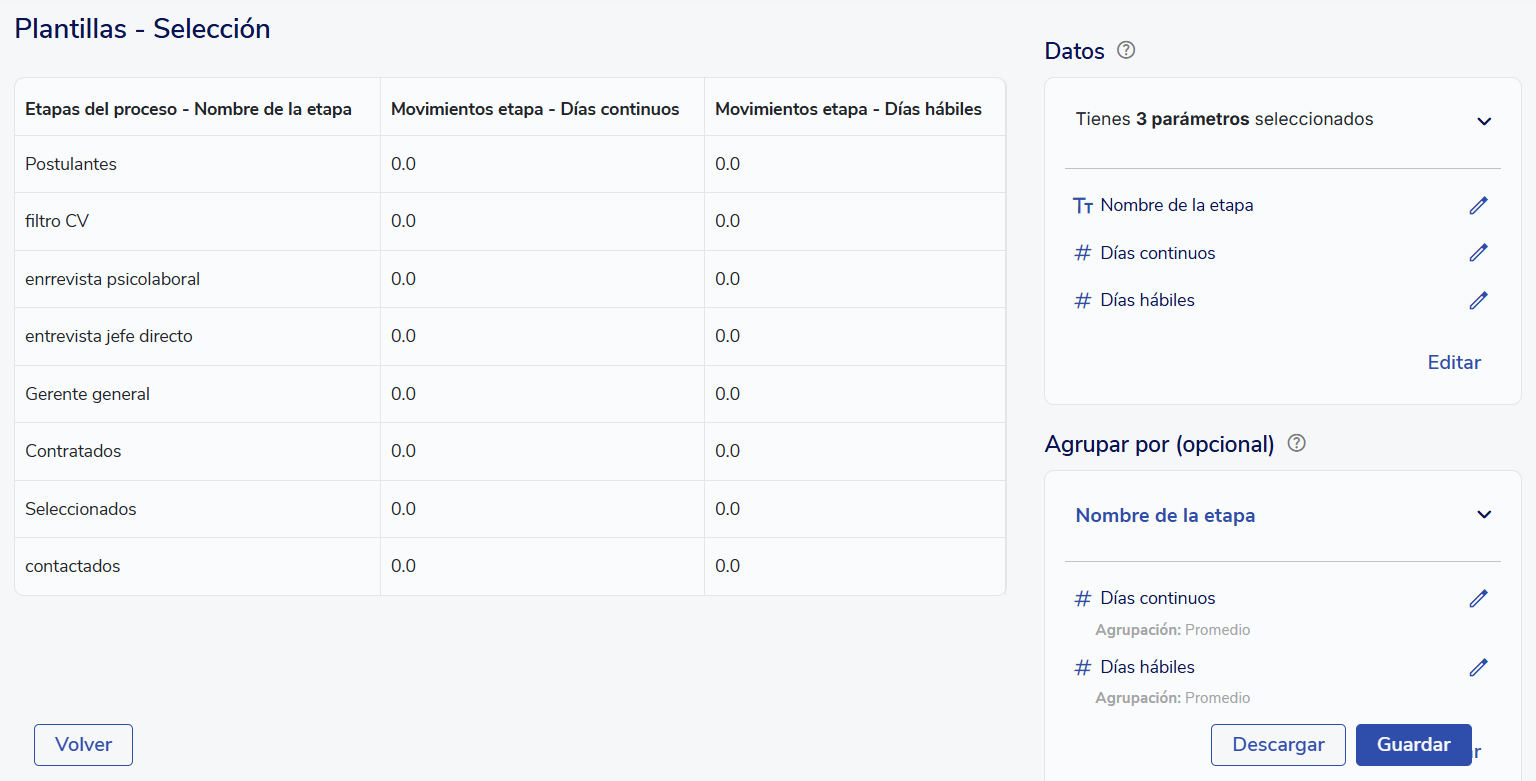
Task: Click the text-type icon beside Nombre de la etapa
Action: 1082,206
